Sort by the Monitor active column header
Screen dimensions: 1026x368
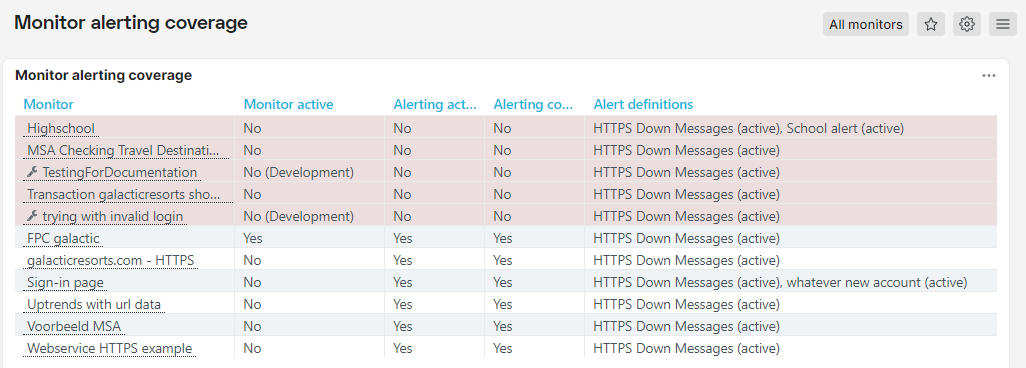289,104
